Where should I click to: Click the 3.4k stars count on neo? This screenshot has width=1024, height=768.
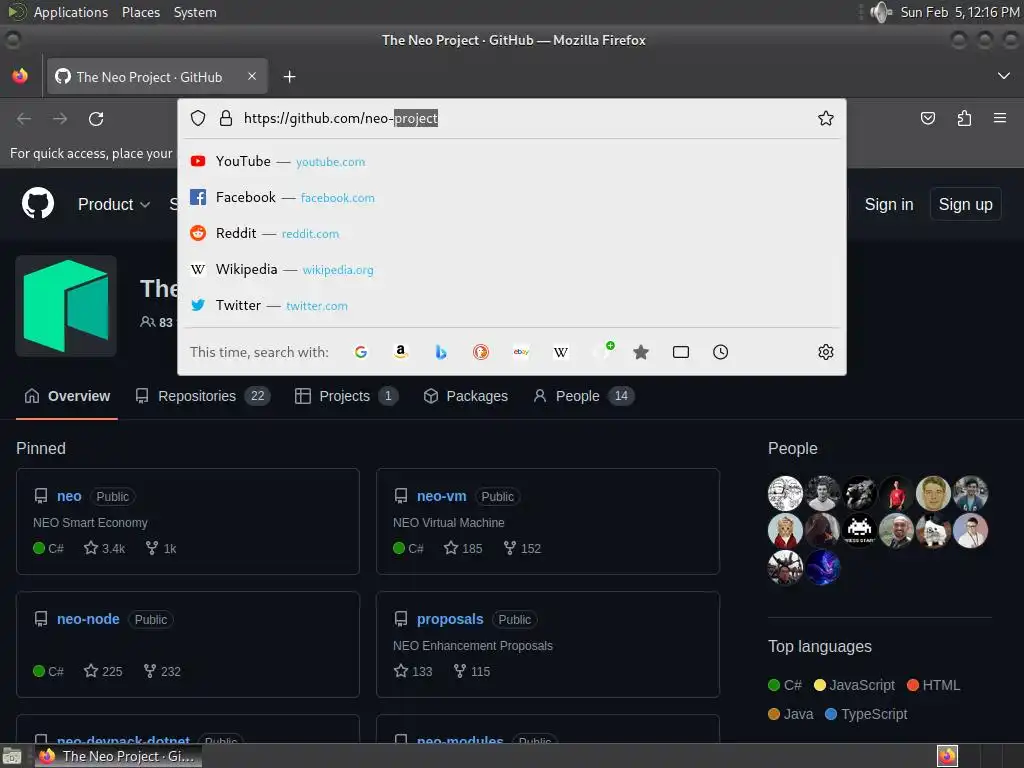(x=104, y=549)
